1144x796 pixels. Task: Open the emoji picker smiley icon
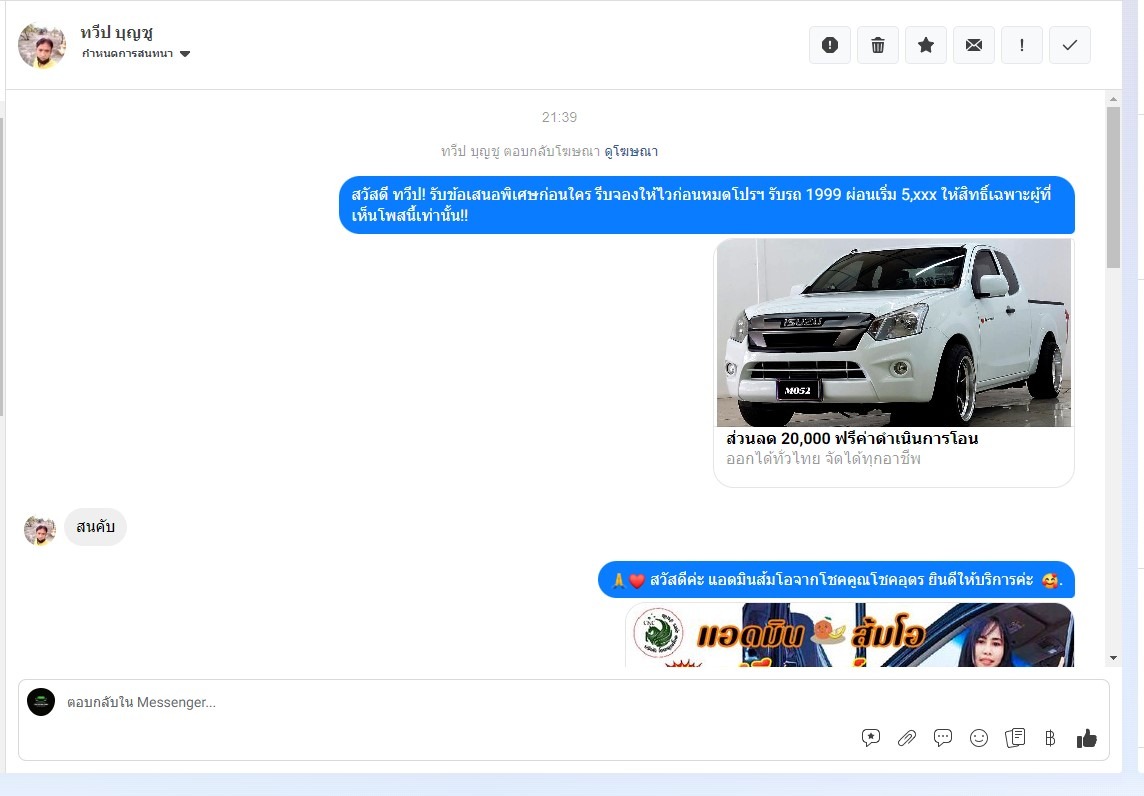click(x=978, y=738)
